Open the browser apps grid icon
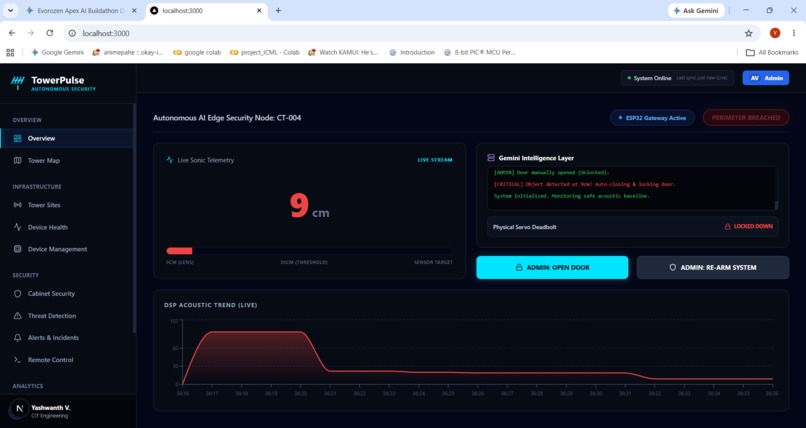 point(10,52)
